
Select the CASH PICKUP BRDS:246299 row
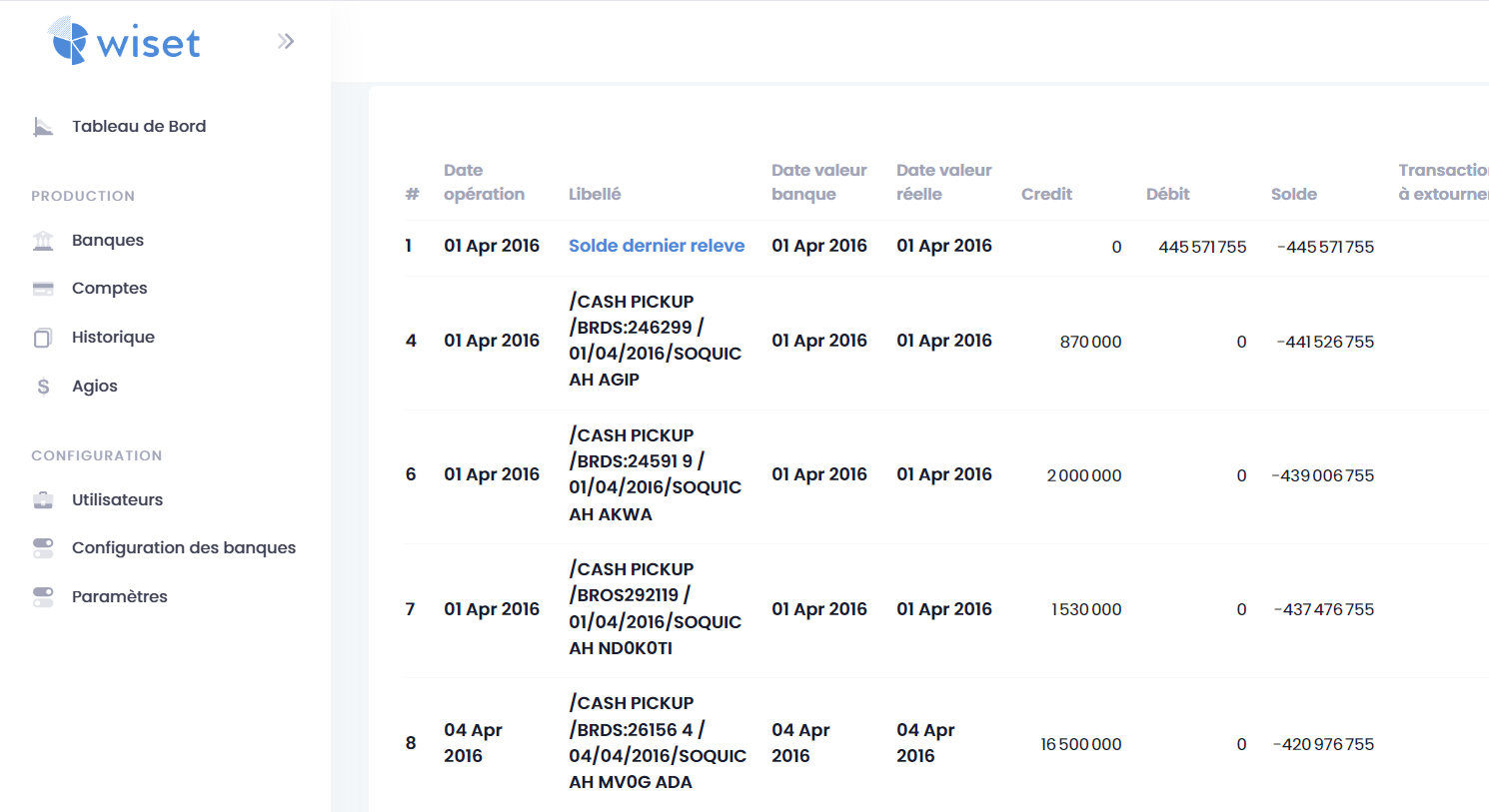tap(655, 341)
